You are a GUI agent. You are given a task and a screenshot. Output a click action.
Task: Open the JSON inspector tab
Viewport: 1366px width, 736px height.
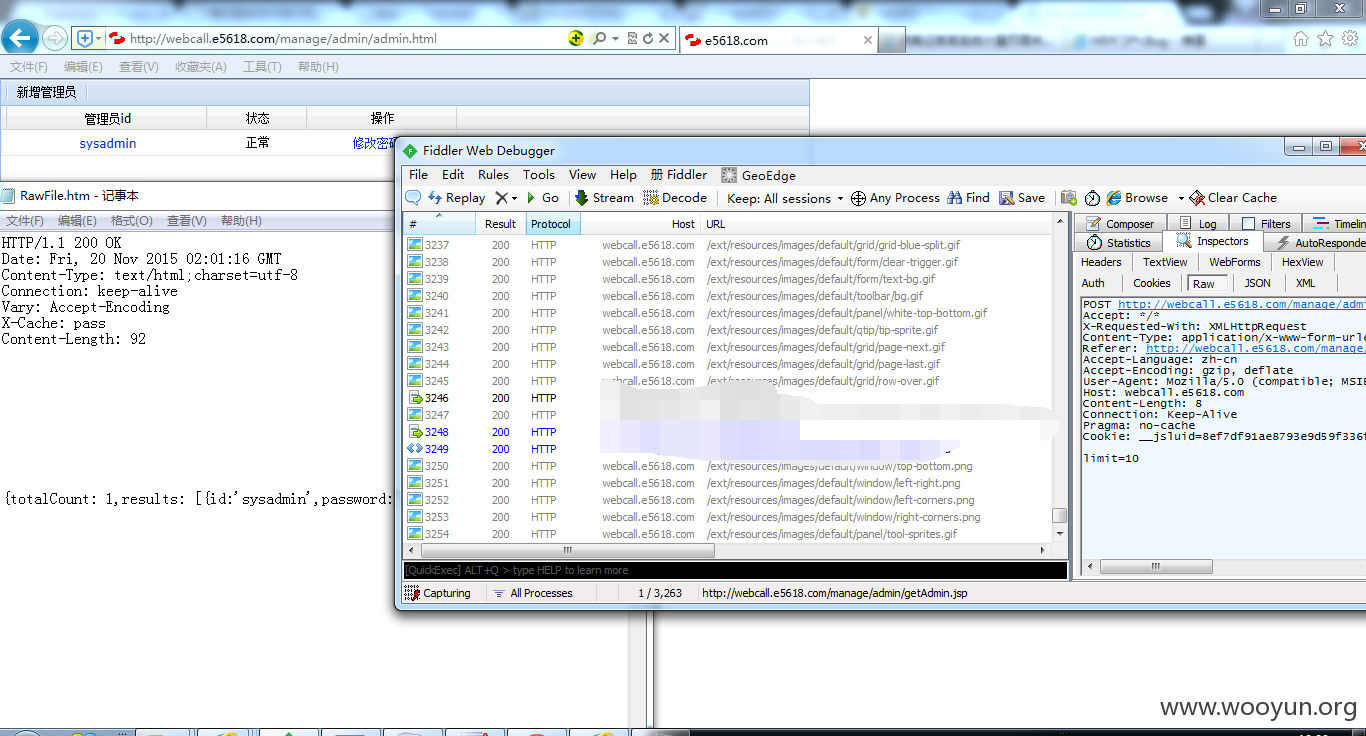[x=1257, y=283]
